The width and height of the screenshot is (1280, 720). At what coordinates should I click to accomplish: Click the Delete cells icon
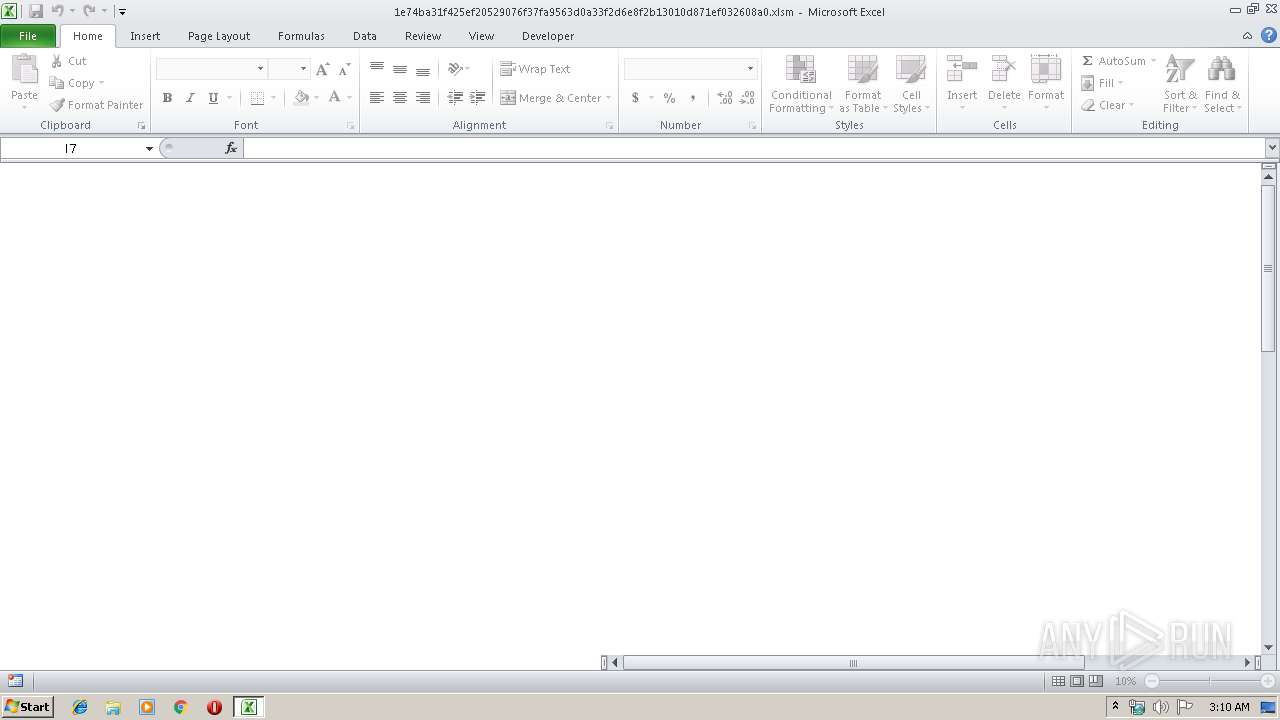[x=1004, y=70]
